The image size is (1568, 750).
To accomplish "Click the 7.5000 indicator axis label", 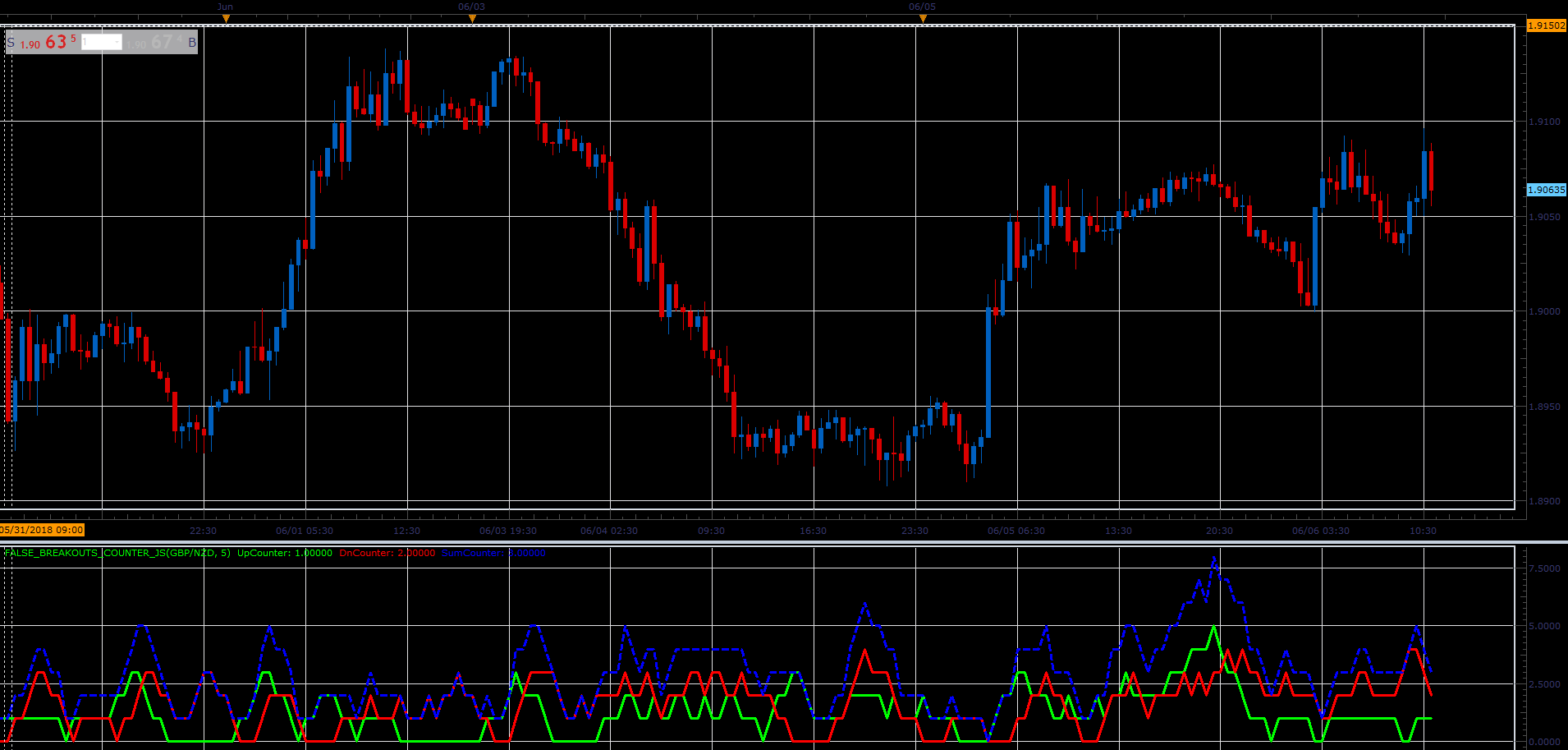I will [1545, 568].
